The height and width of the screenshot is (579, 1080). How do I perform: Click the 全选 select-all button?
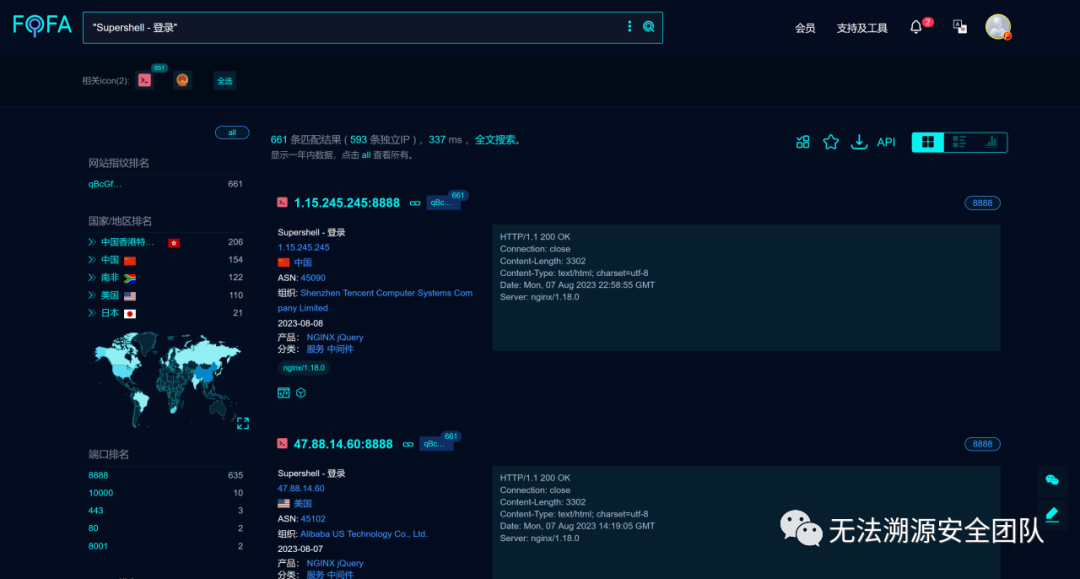[225, 81]
